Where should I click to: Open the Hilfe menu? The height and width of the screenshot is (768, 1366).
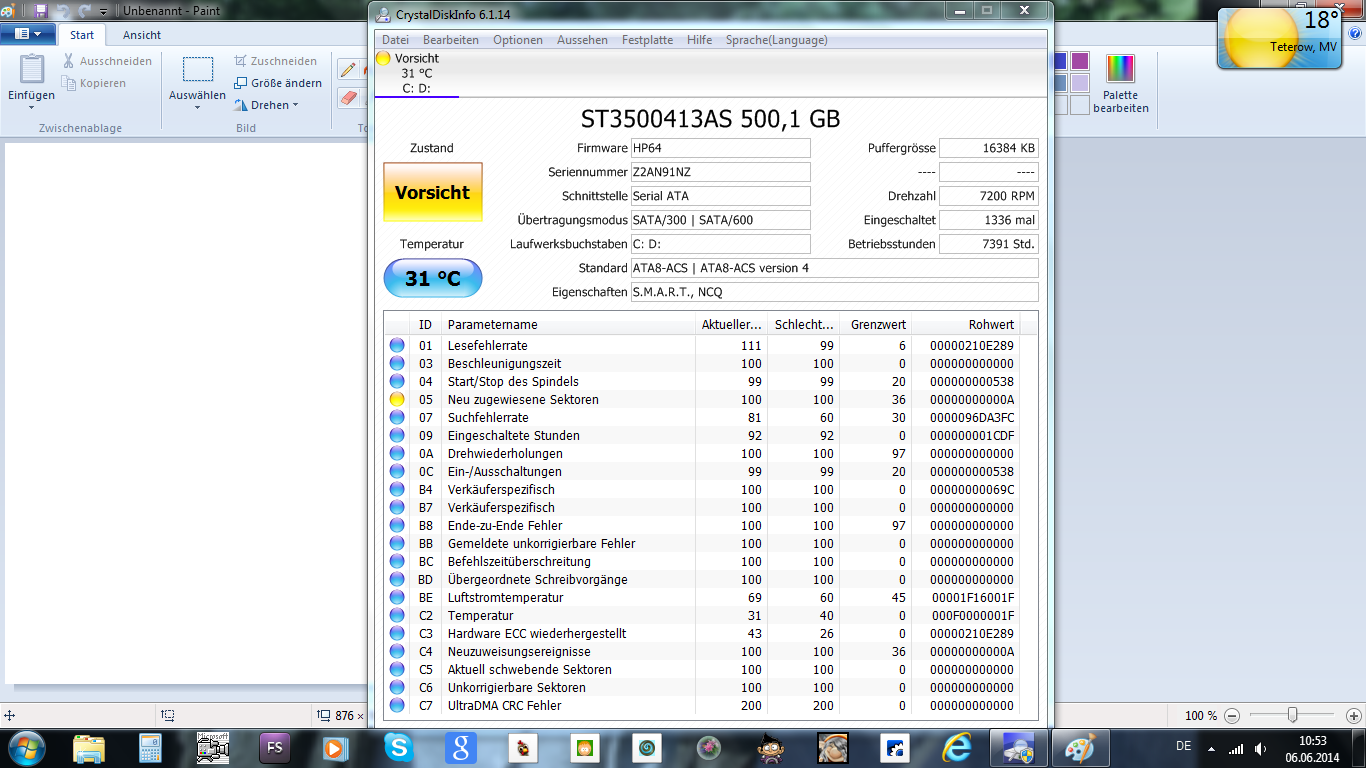coord(700,40)
